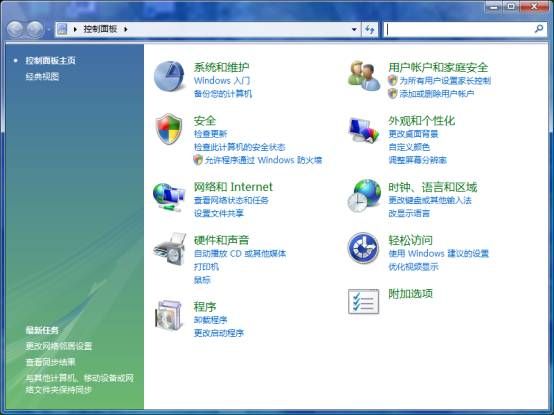Click the 附加选项 checklist icon
The image size is (554, 415).
pyautogui.click(x=364, y=301)
